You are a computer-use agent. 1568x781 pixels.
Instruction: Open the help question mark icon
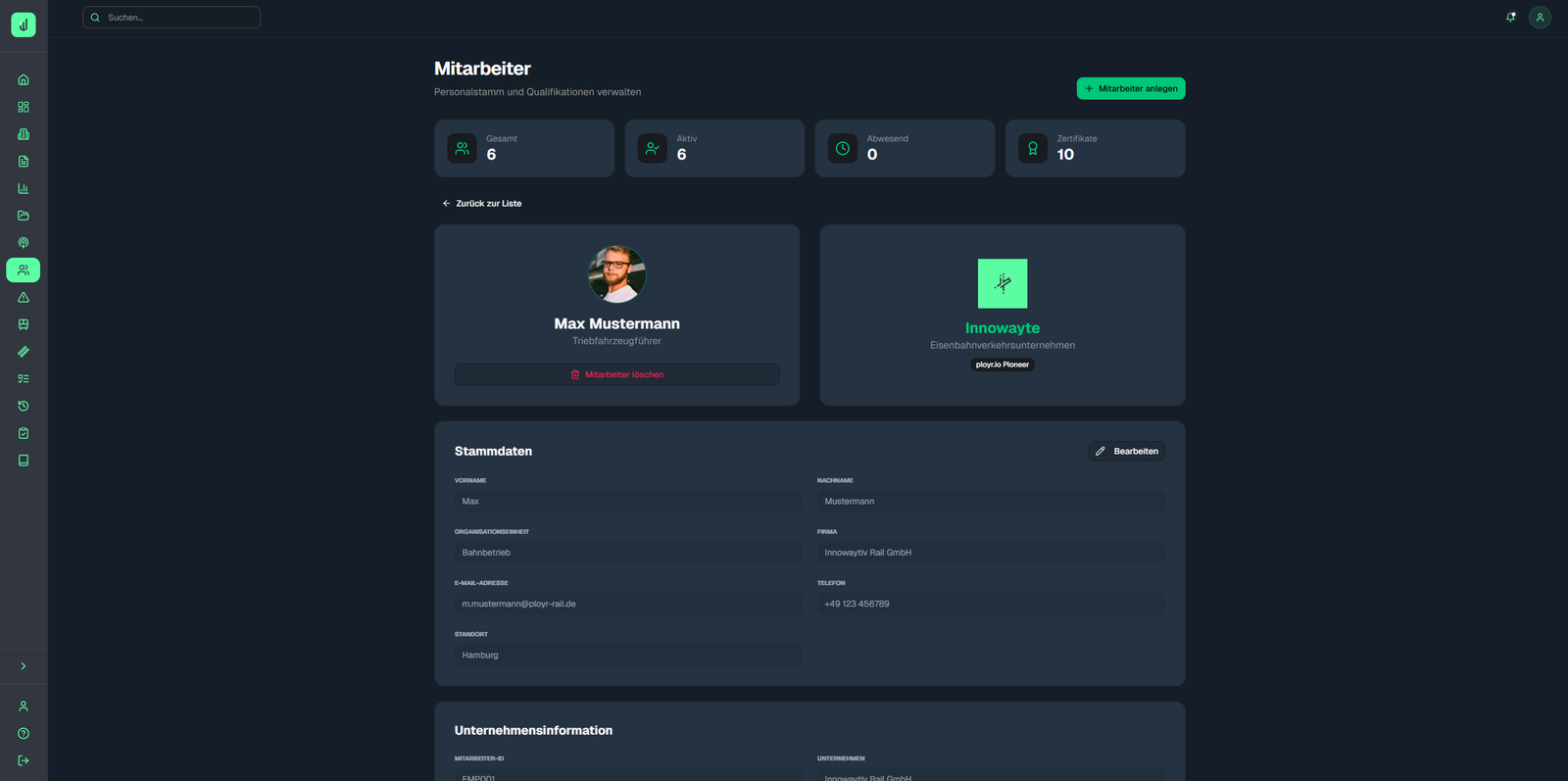24,733
